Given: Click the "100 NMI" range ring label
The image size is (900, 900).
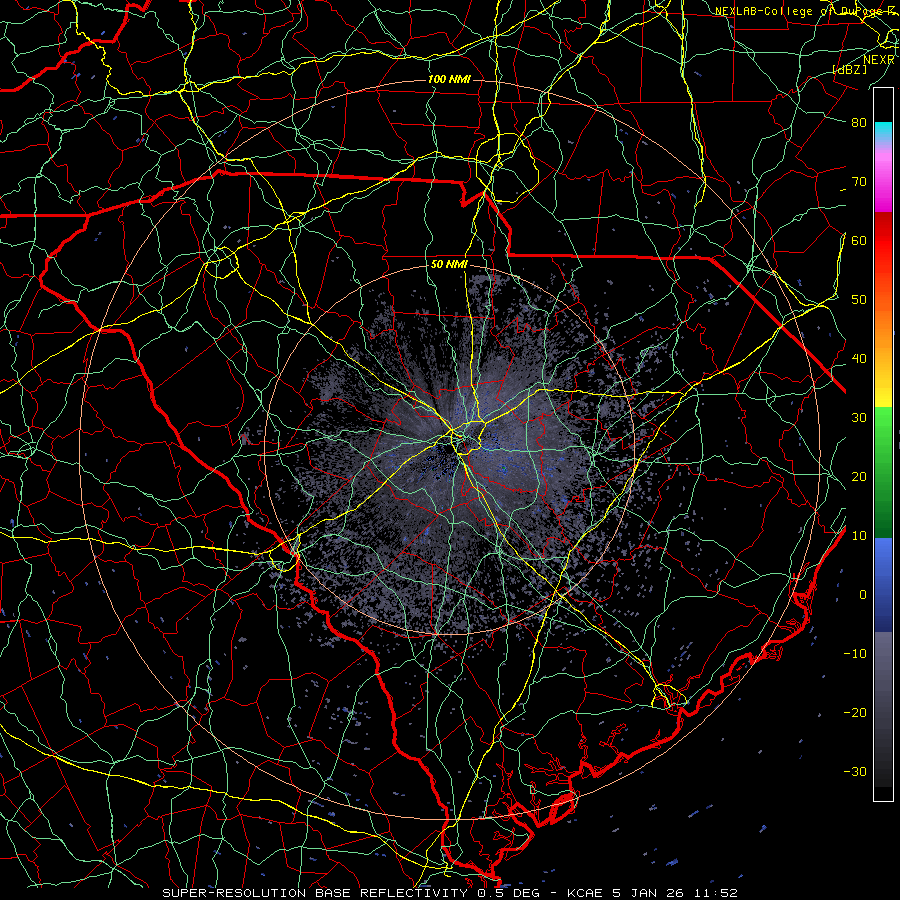Looking at the screenshot, I should tap(449, 79).
